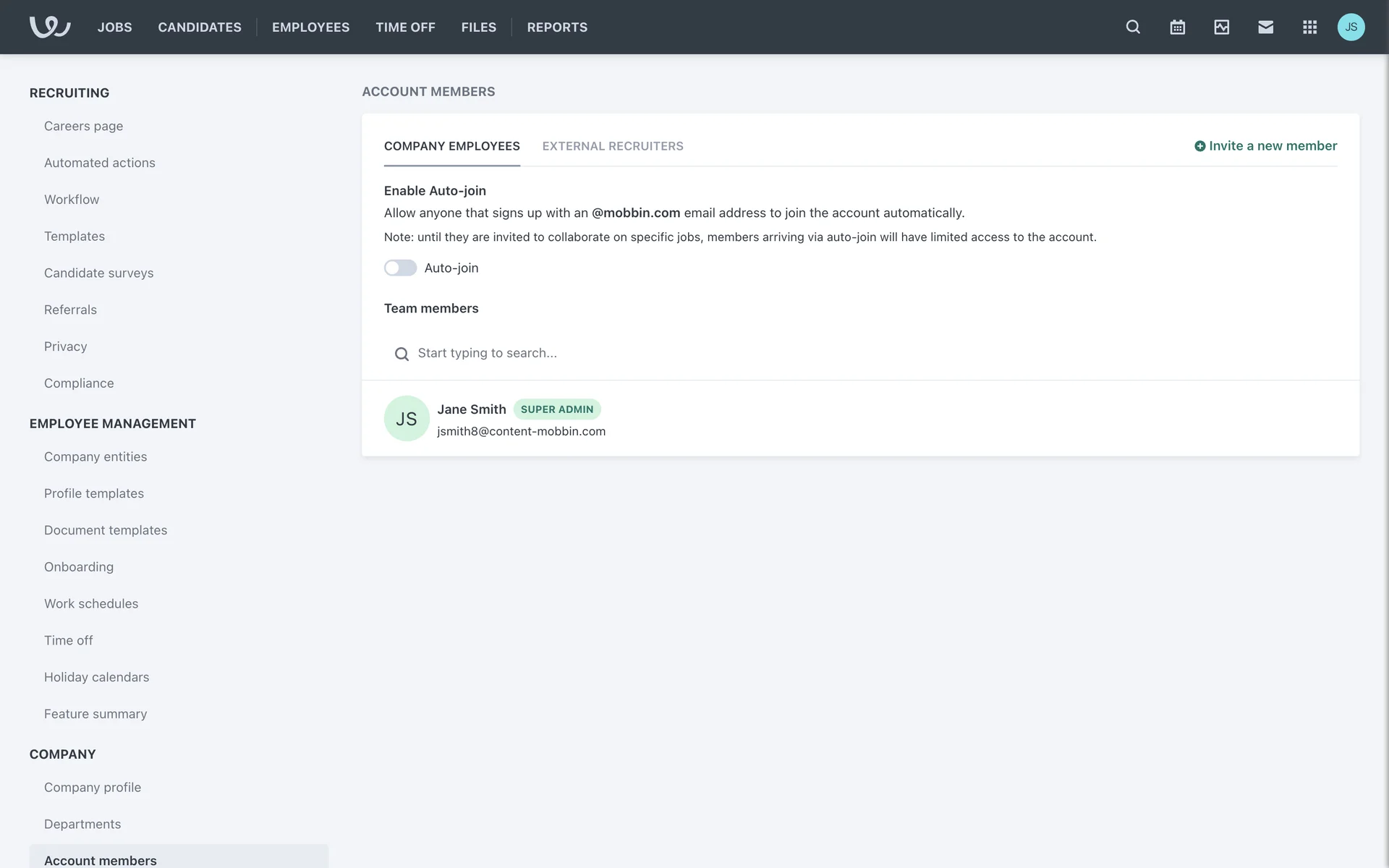Enable the Auto-join toggle
The width and height of the screenshot is (1389, 868).
(400, 268)
